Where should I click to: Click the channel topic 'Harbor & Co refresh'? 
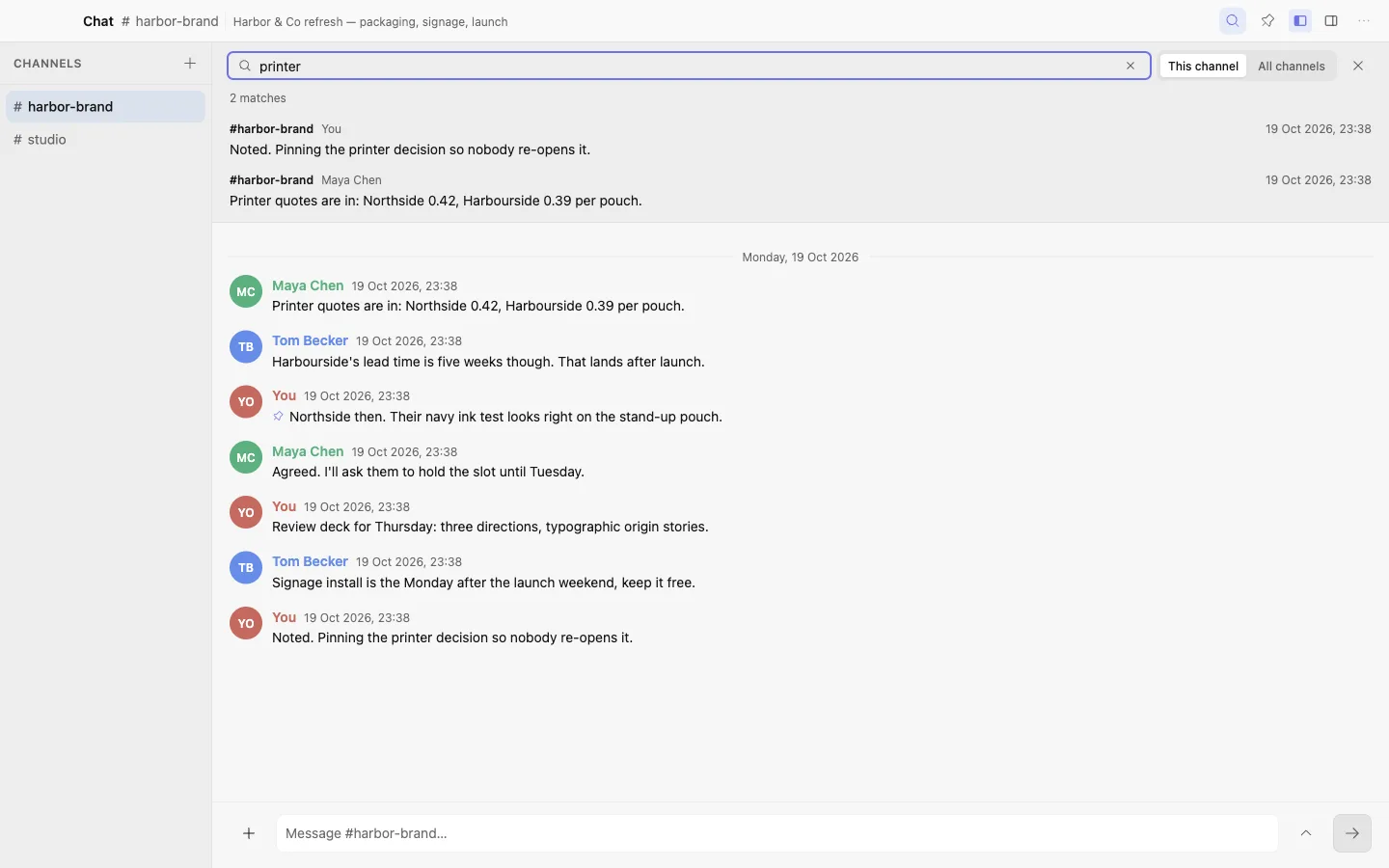pos(370,21)
